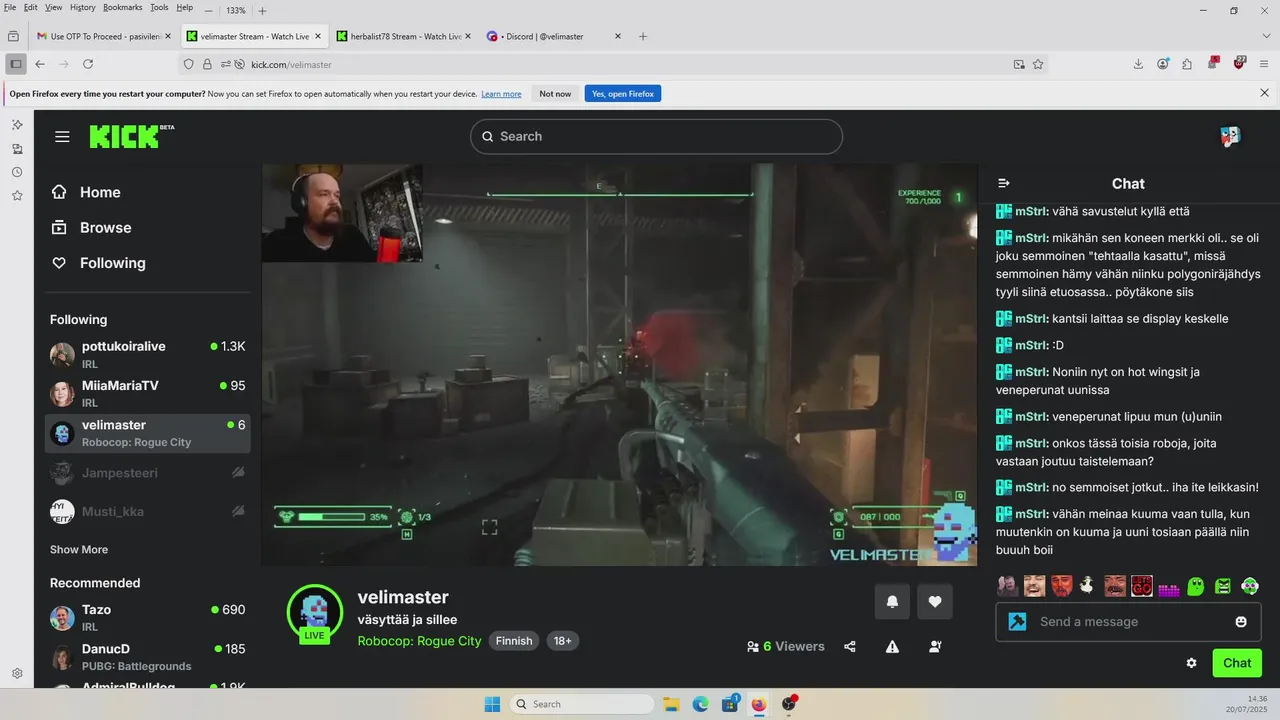Collapse the chat panel
1280x720 pixels.
tap(1004, 183)
